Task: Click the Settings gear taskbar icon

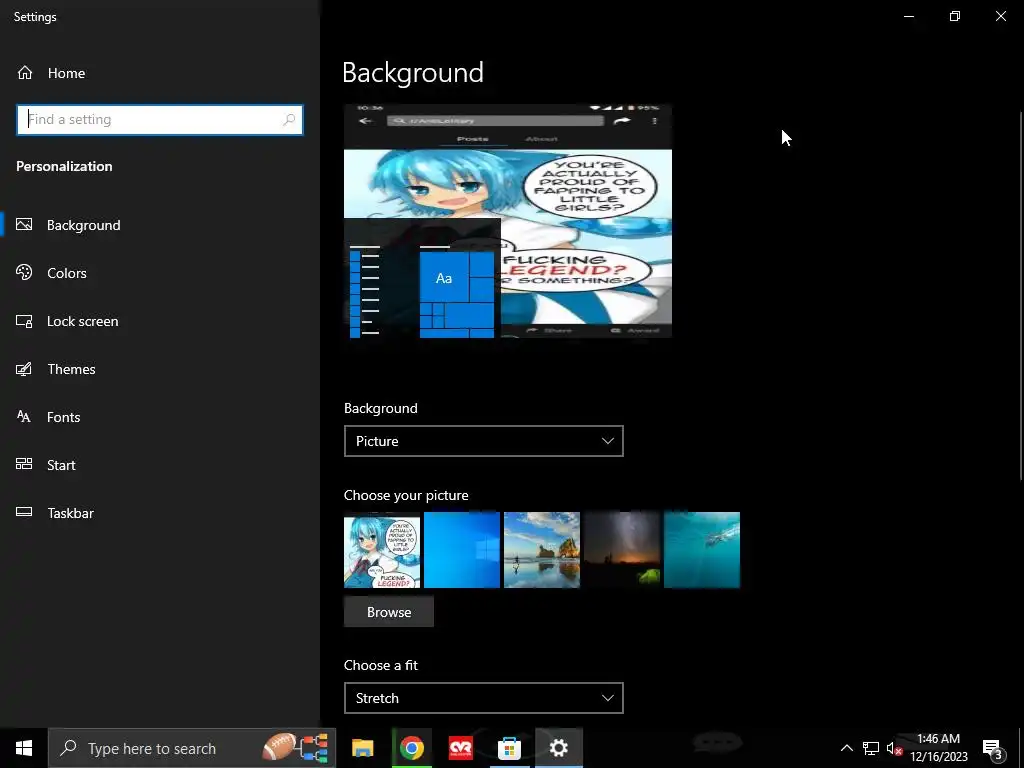Action: [x=558, y=748]
